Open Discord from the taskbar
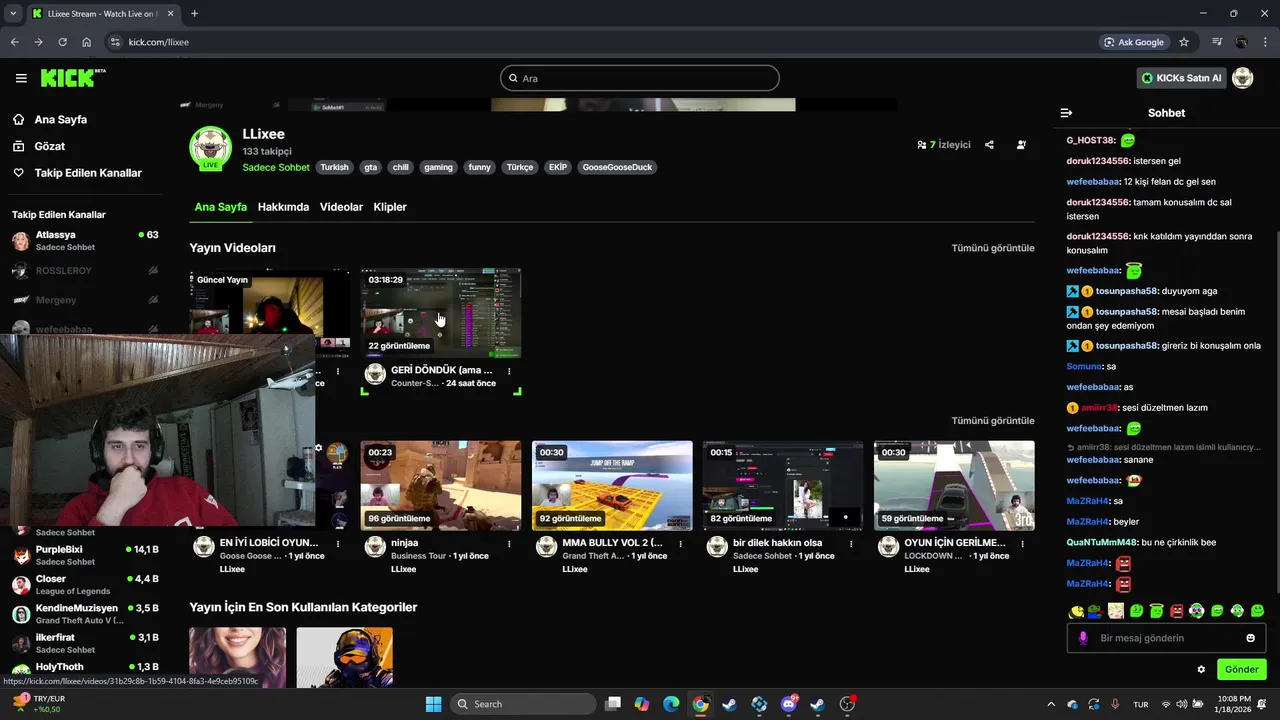Image resolution: width=1280 pixels, height=720 pixels. tap(789, 704)
